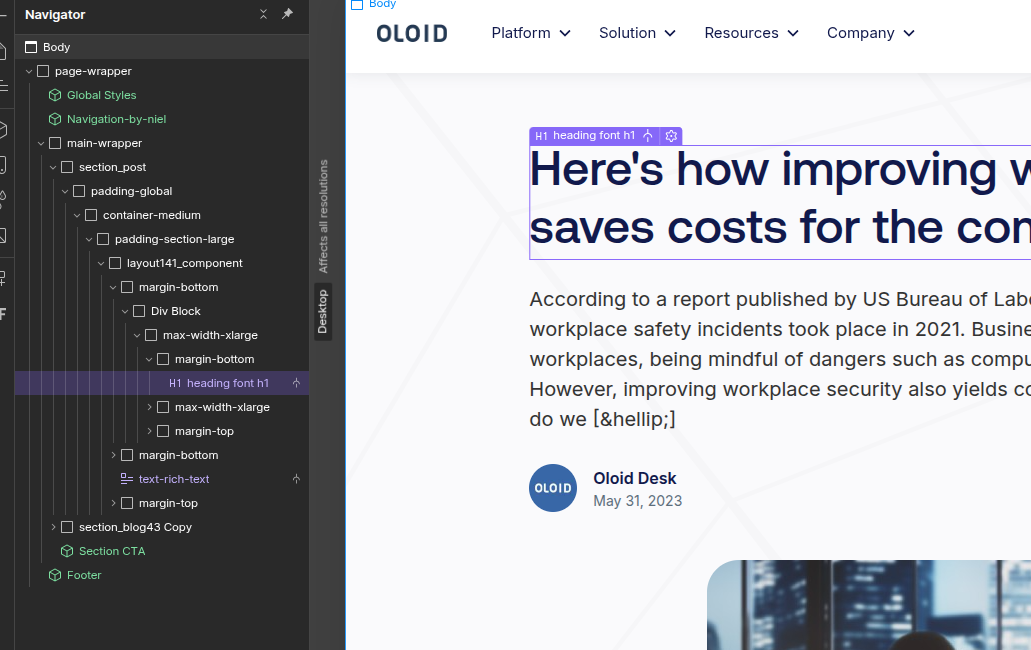
Task: Collapse the padding-global tree node
Action: click(x=65, y=191)
